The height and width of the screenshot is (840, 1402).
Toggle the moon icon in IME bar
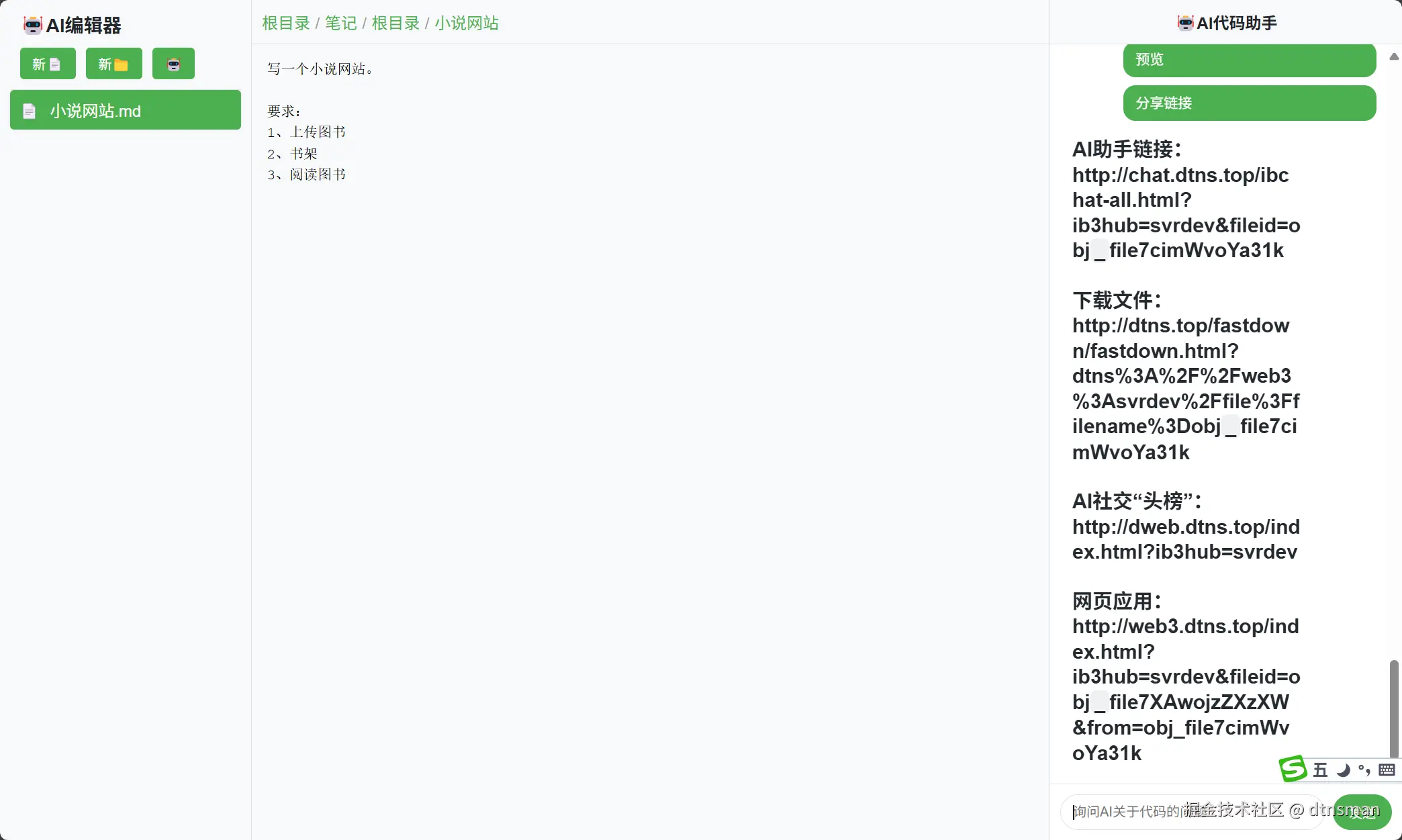tap(1343, 770)
